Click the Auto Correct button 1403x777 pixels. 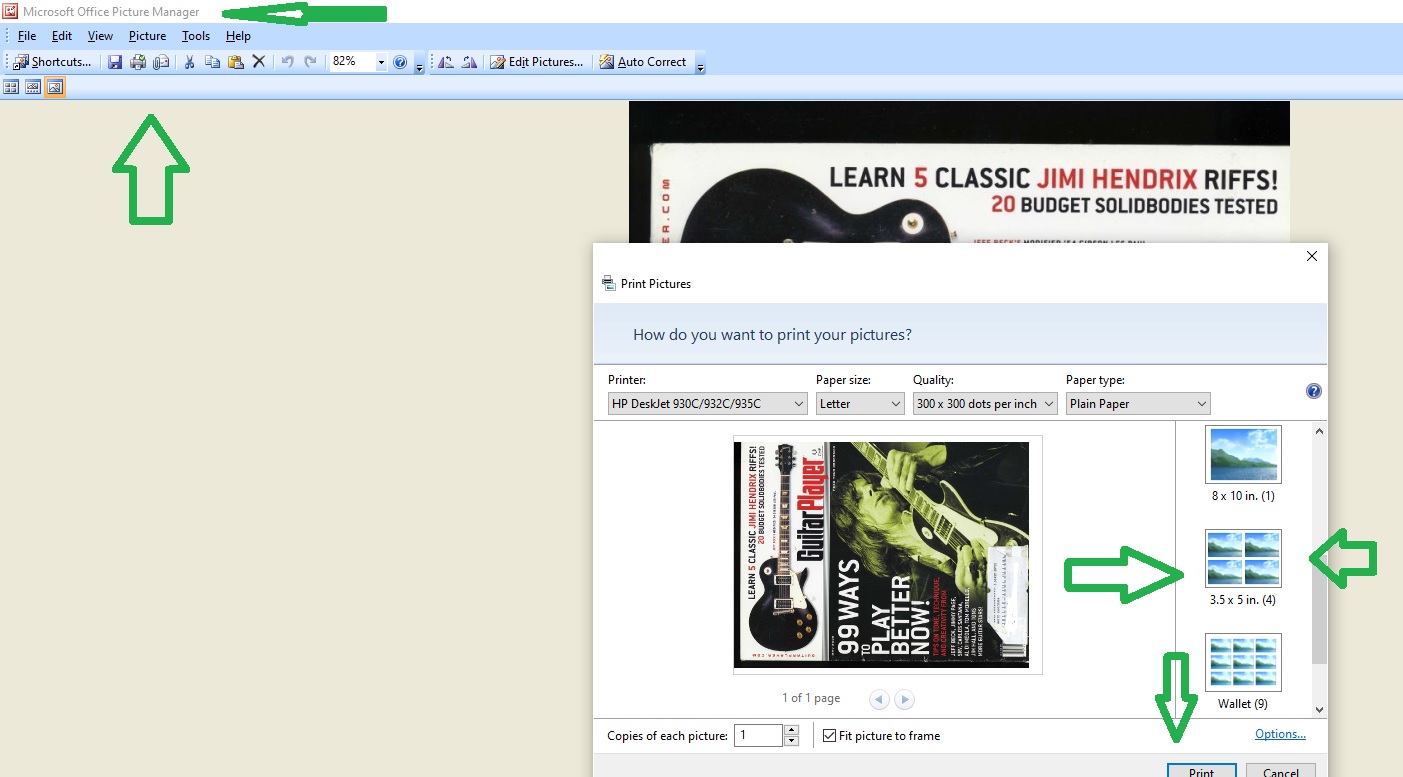[x=643, y=62]
